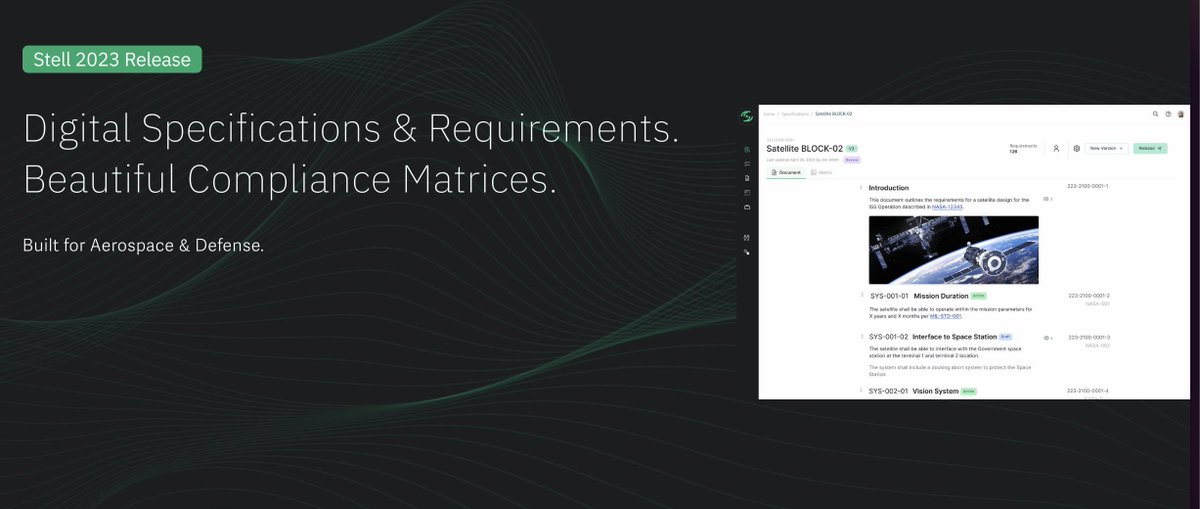Click the green Release button
The width and height of the screenshot is (1200, 509).
pos(1150,148)
